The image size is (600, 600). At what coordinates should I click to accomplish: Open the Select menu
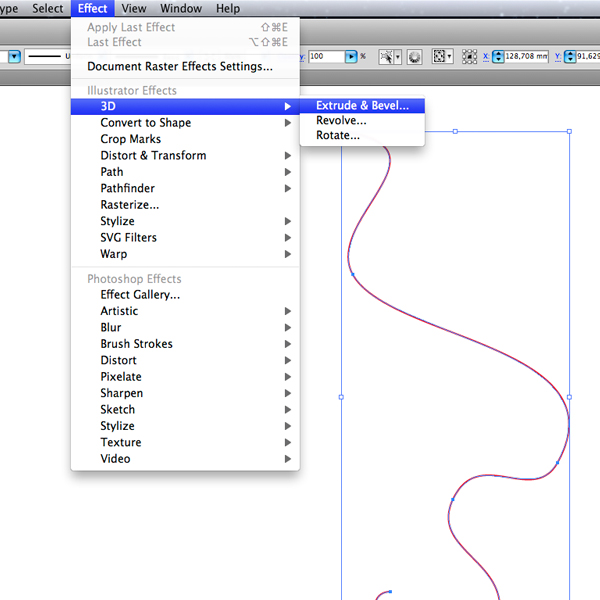click(x=47, y=8)
